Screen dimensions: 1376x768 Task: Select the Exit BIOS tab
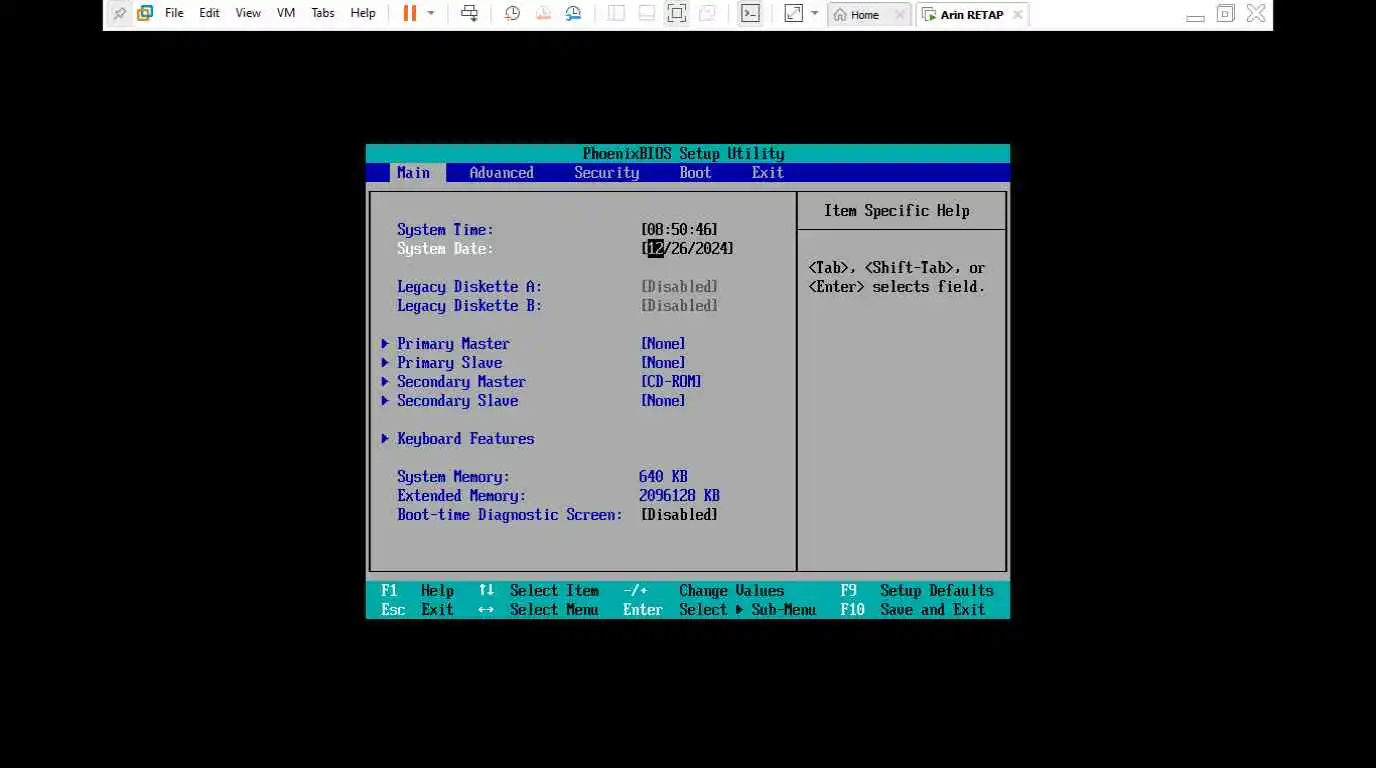[768, 173]
